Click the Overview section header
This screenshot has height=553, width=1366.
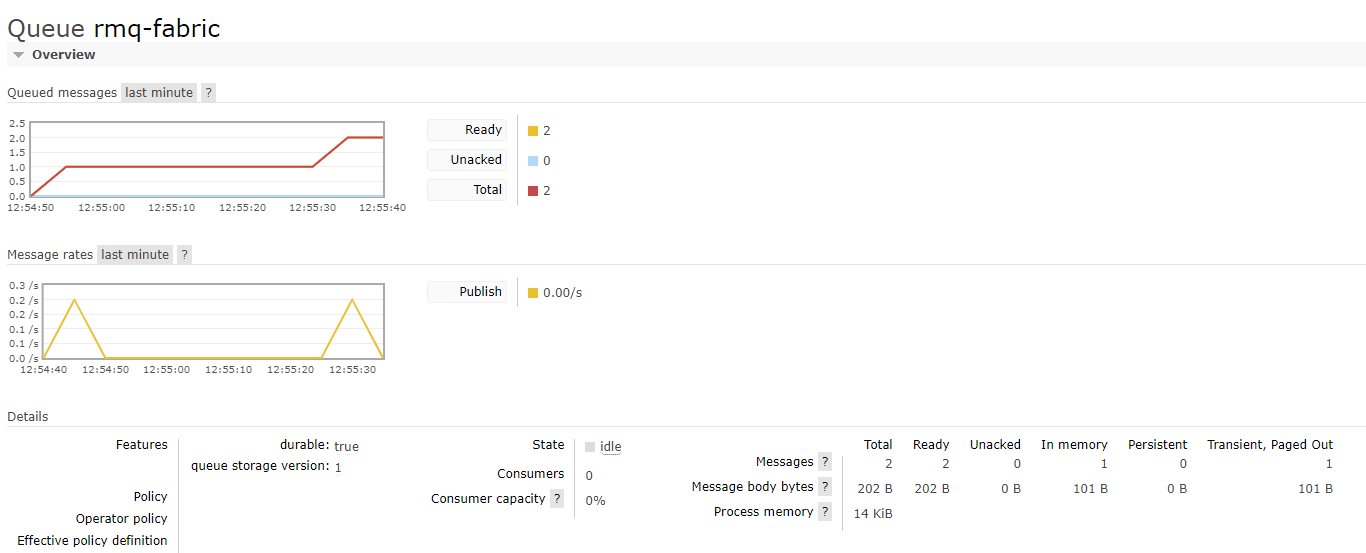(x=64, y=55)
